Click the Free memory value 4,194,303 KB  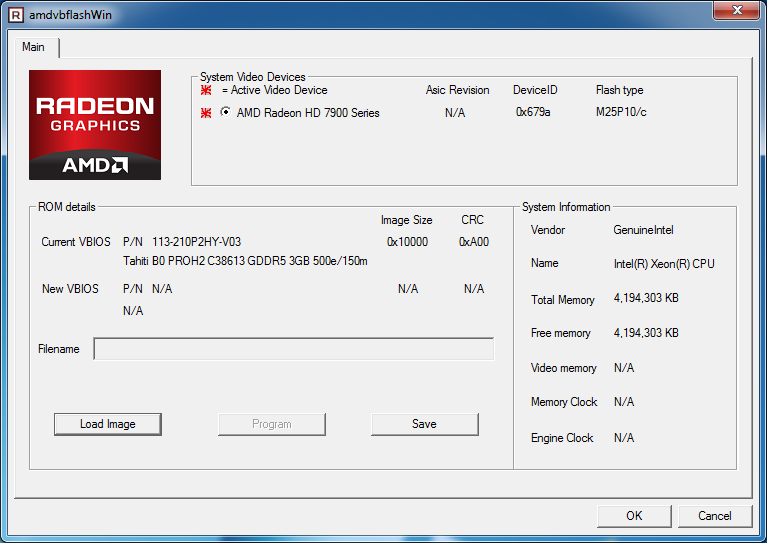click(646, 333)
